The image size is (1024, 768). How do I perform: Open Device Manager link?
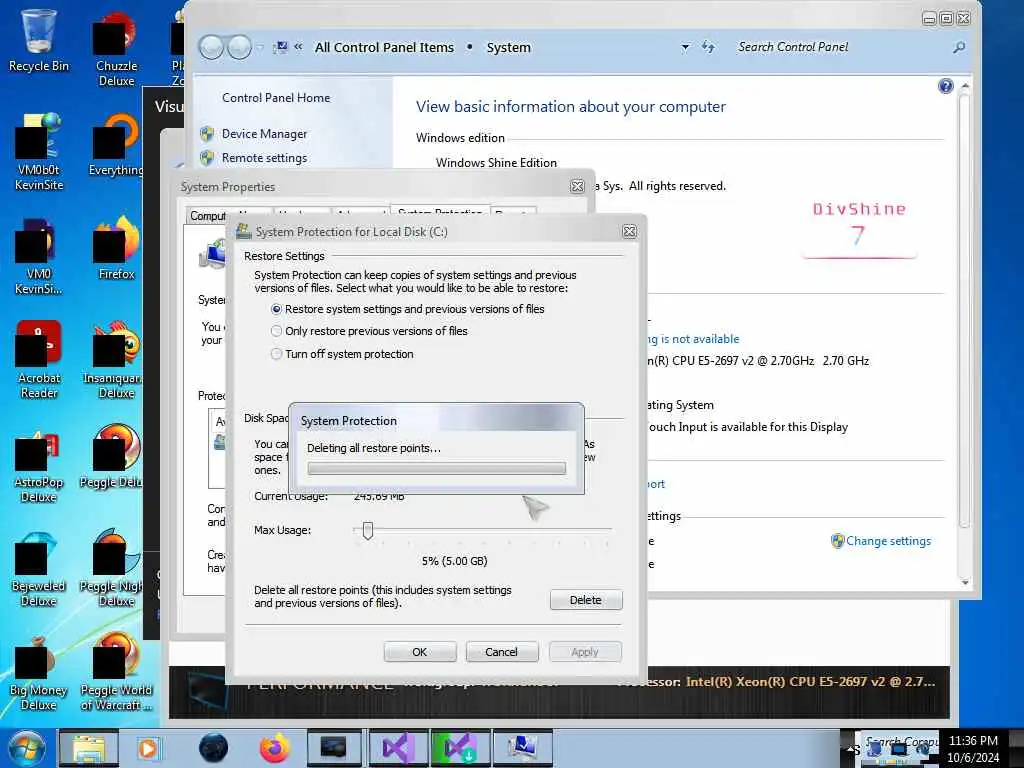point(264,134)
